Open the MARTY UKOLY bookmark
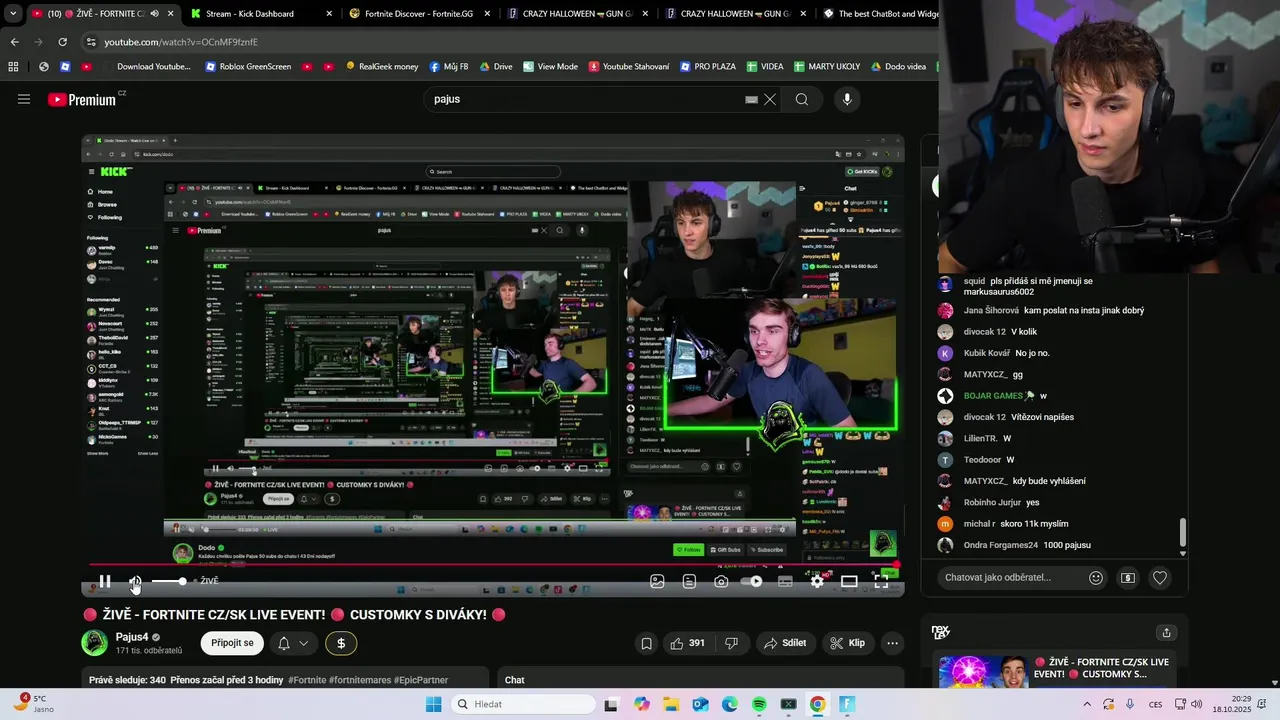Viewport: 1280px width, 720px height. (827, 67)
